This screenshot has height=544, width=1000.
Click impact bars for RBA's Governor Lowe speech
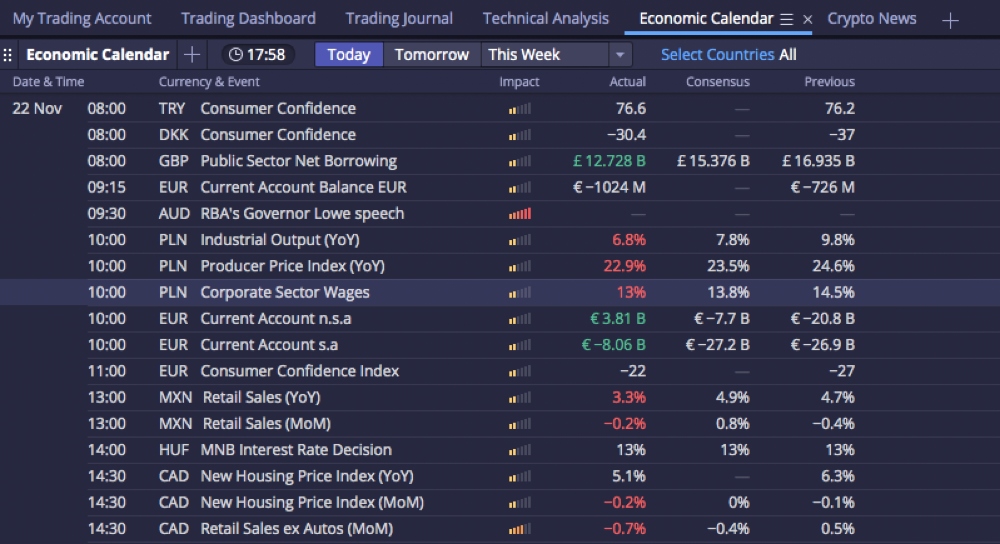(520, 214)
